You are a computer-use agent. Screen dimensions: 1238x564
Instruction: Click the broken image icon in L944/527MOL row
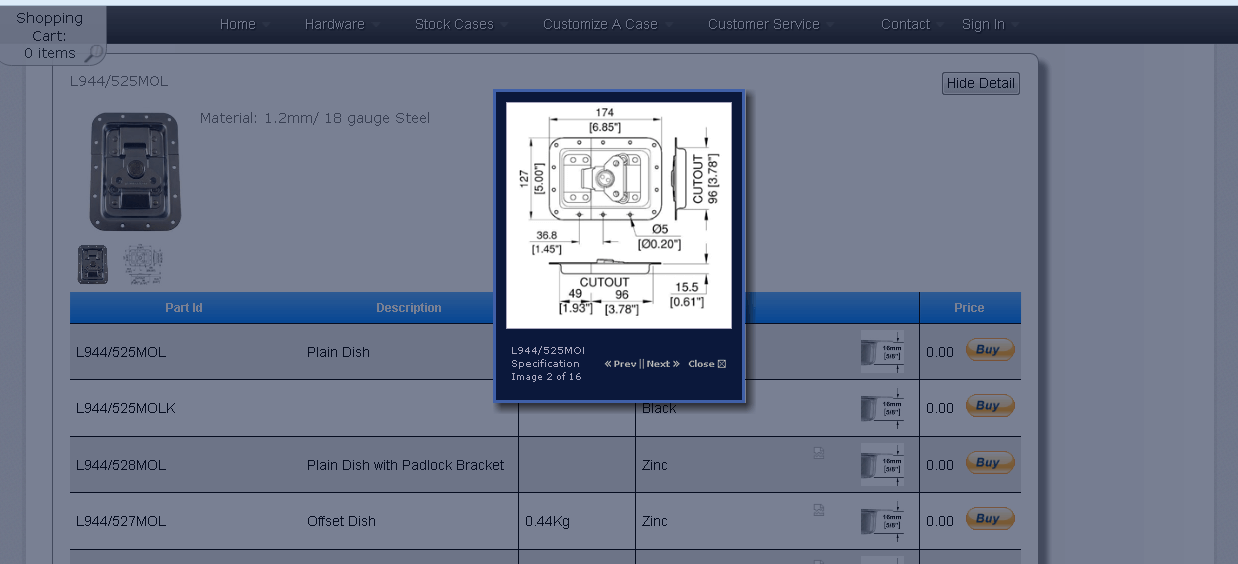pyautogui.click(x=819, y=510)
